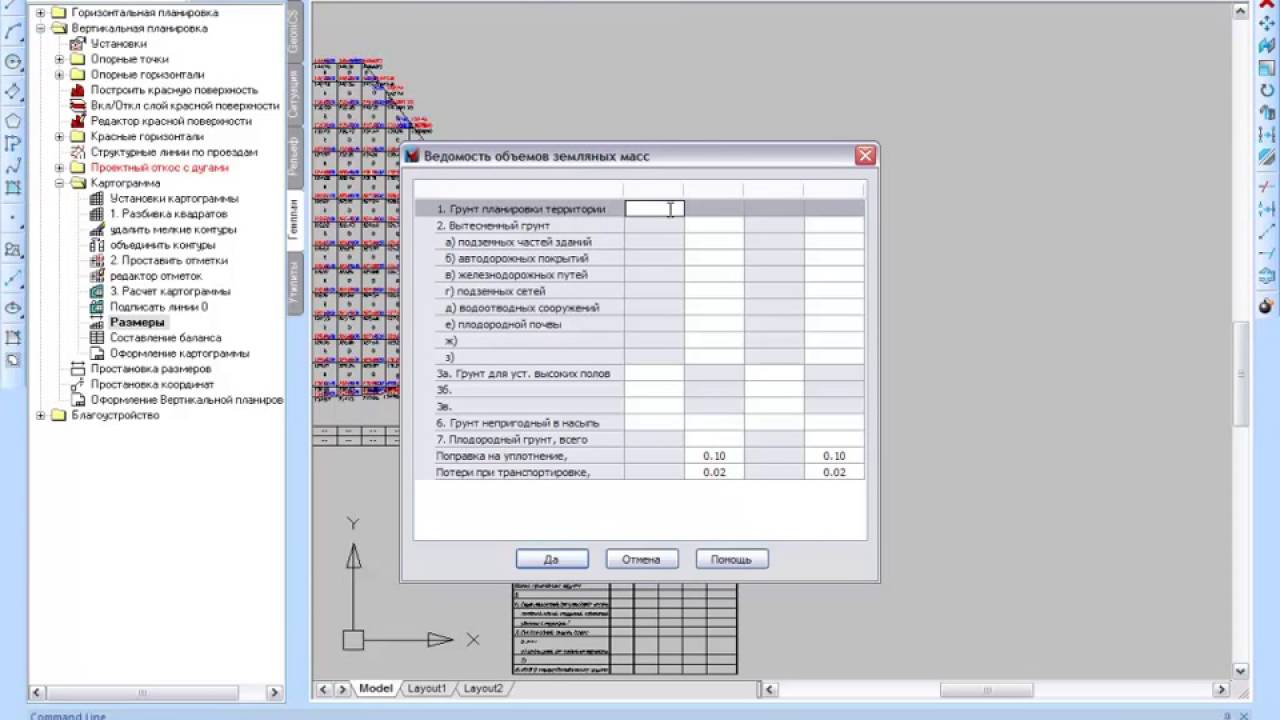Switch to the GeoniCS side tab

tap(295, 32)
